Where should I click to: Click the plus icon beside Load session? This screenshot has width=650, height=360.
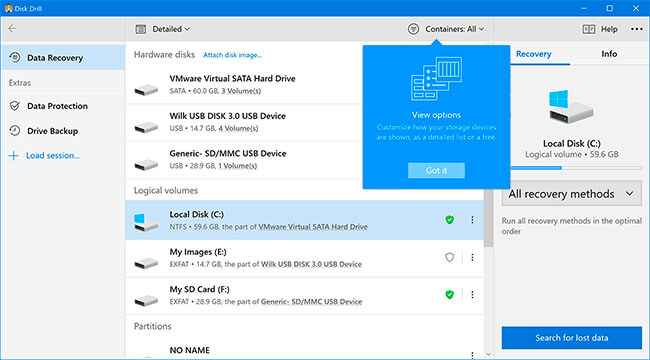coord(14,156)
